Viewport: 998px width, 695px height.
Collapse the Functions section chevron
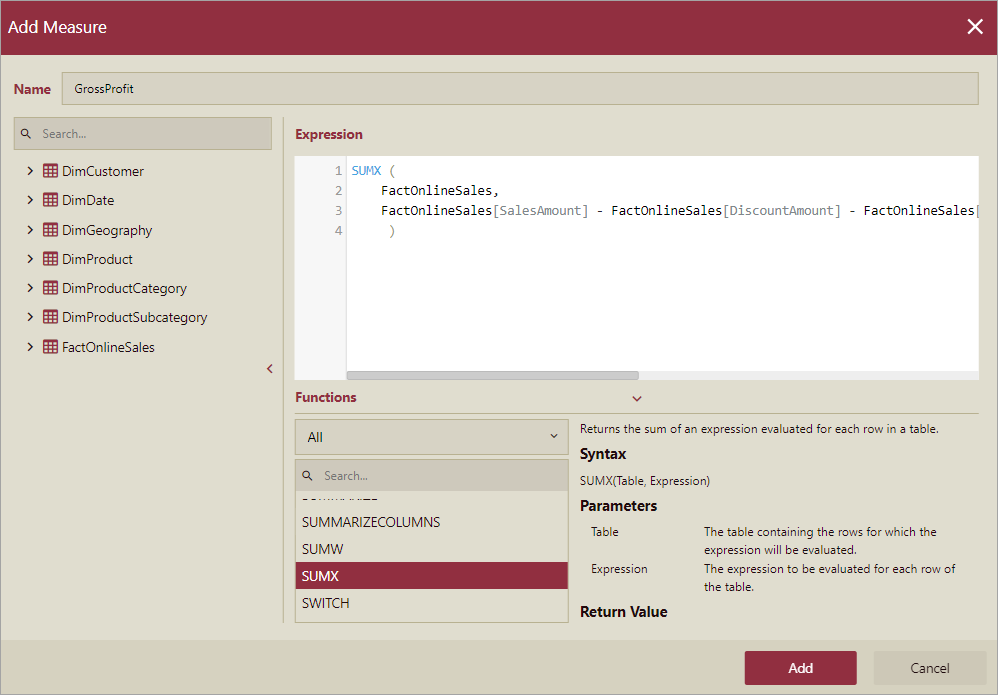click(x=637, y=398)
